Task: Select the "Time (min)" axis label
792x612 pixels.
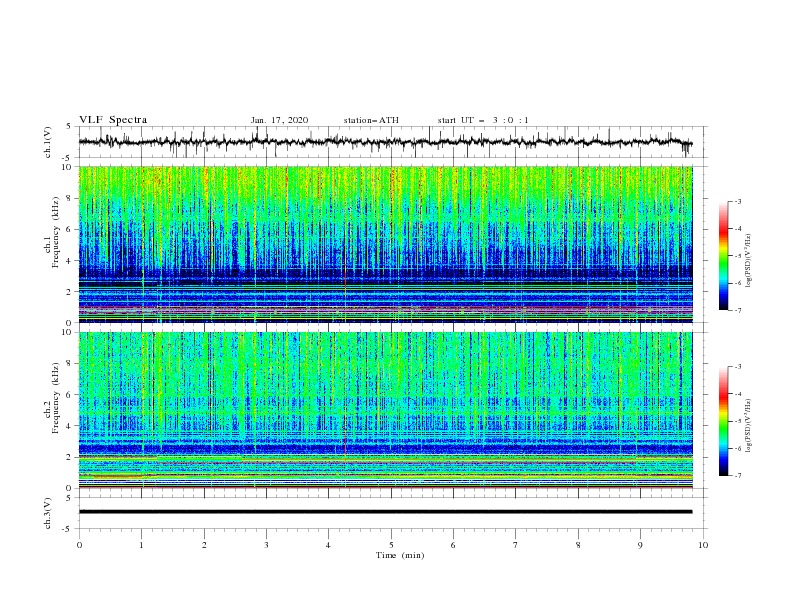Action: pyautogui.click(x=400, y=555)
